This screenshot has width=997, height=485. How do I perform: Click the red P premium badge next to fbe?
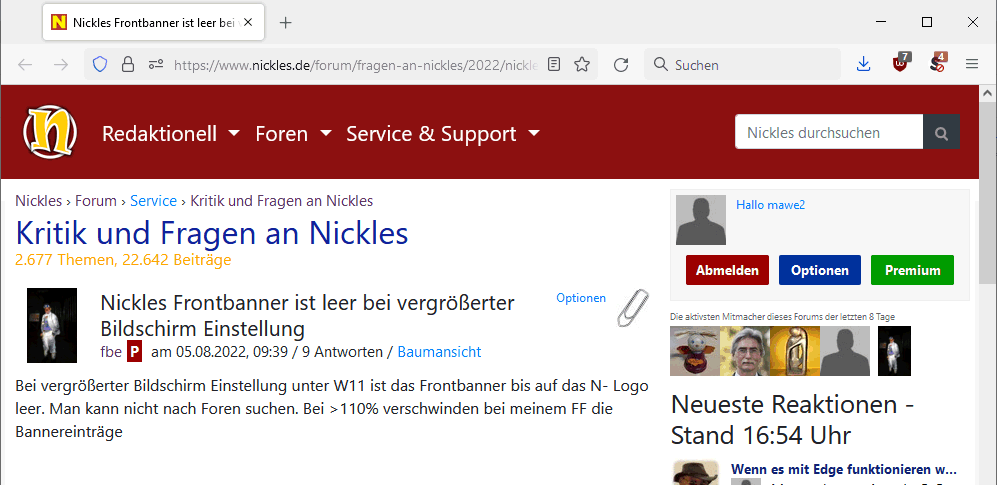pyautogui.click(x=134, y=352)
